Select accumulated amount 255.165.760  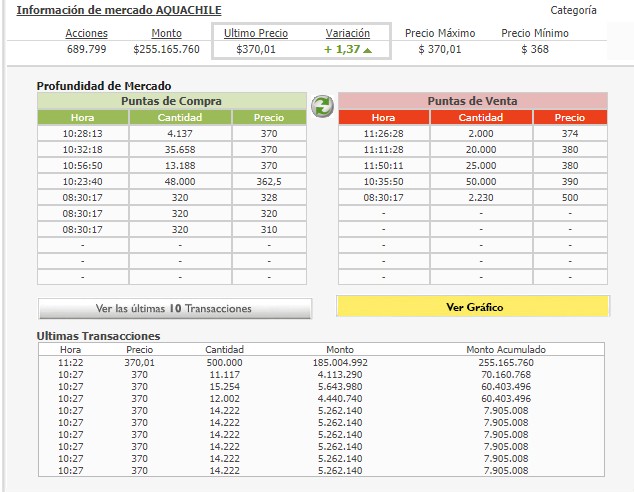[506, 363]
